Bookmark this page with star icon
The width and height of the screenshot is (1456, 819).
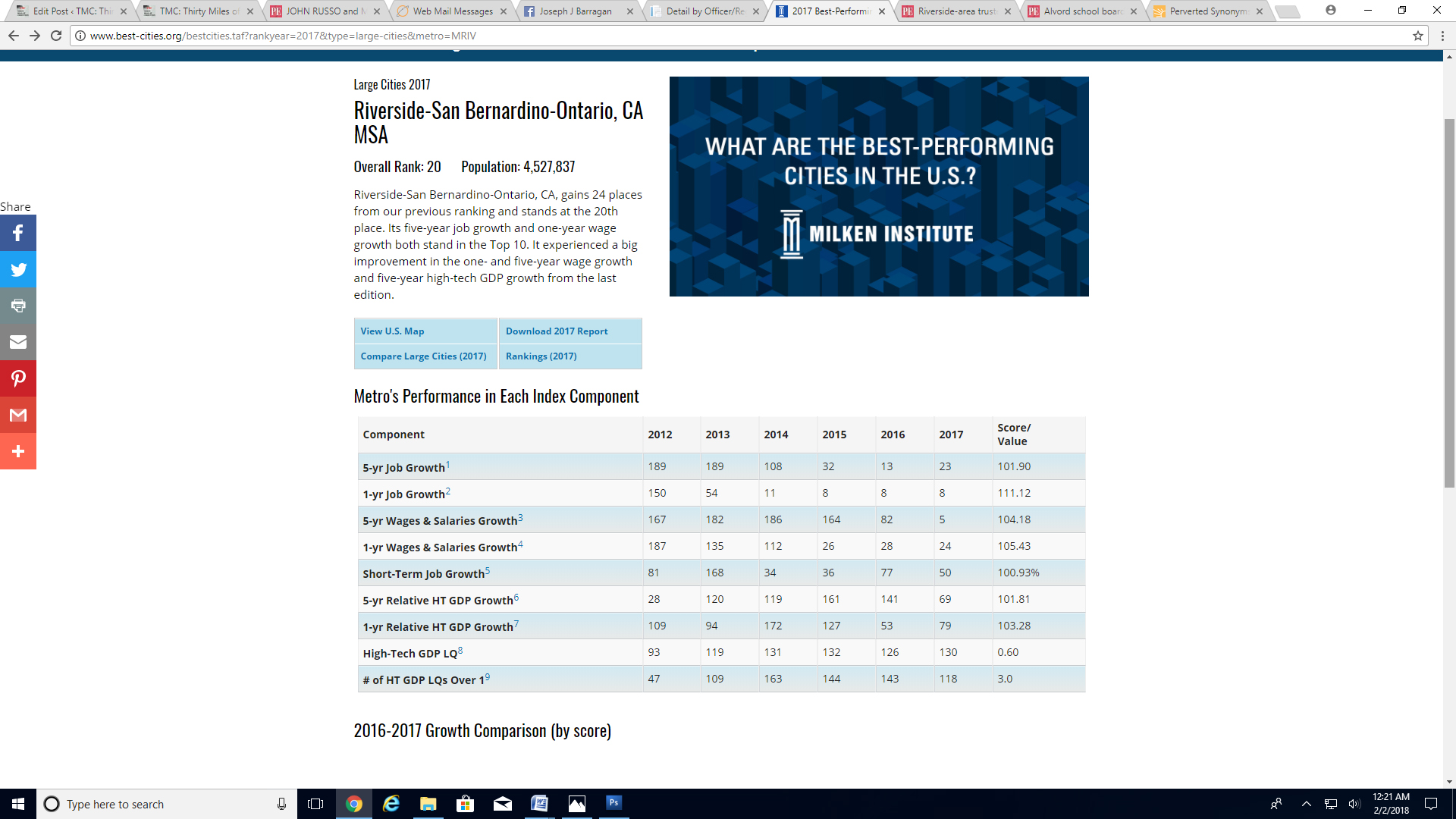(x=1417, y=36)
